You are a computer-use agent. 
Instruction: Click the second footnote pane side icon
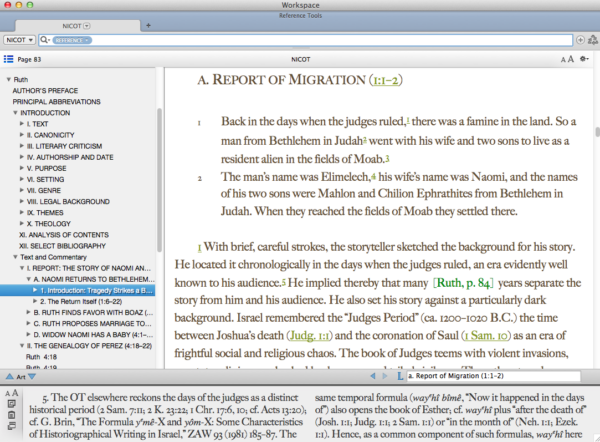coord(11,415)
